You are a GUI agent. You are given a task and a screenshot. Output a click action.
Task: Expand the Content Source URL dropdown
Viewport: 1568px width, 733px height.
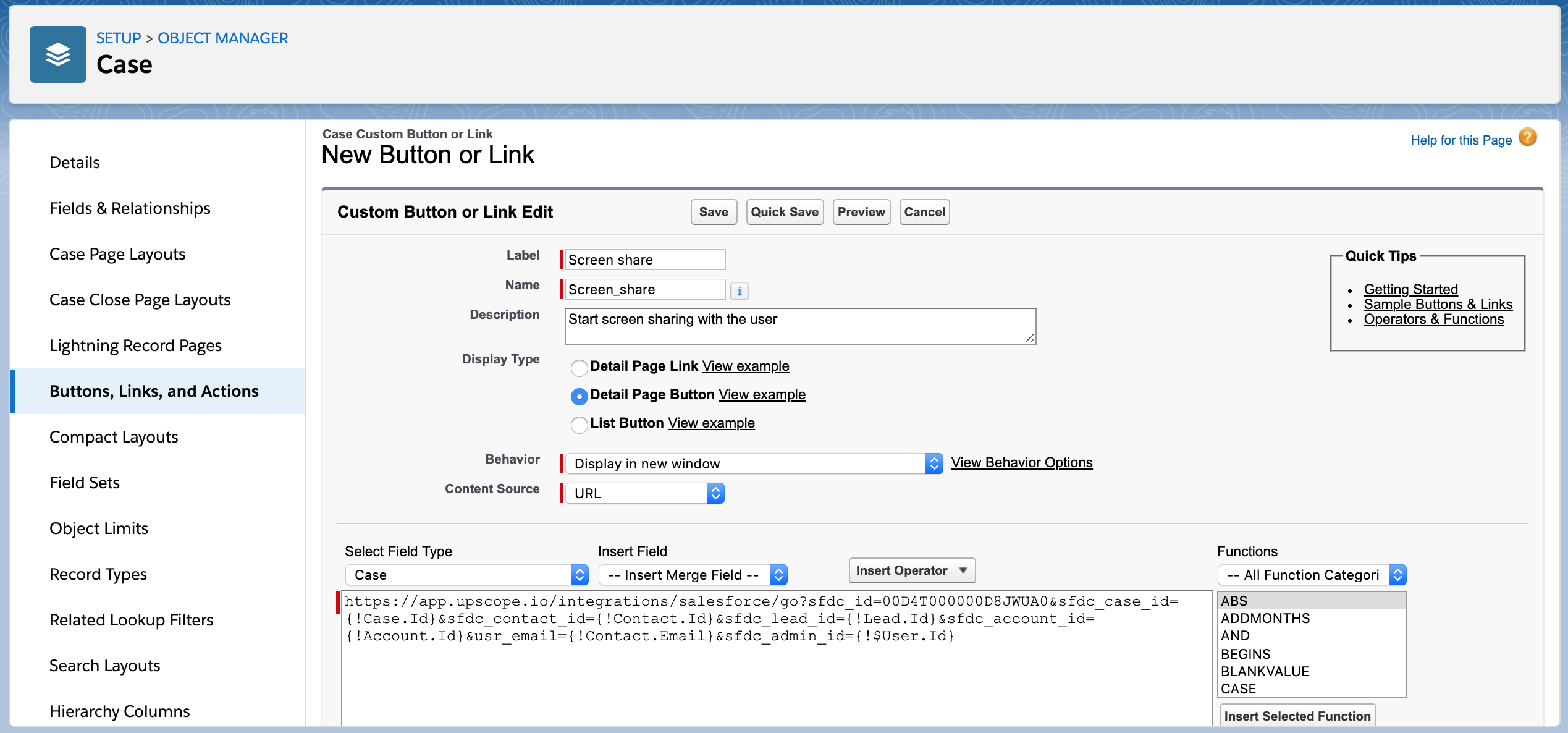[644, 493]
